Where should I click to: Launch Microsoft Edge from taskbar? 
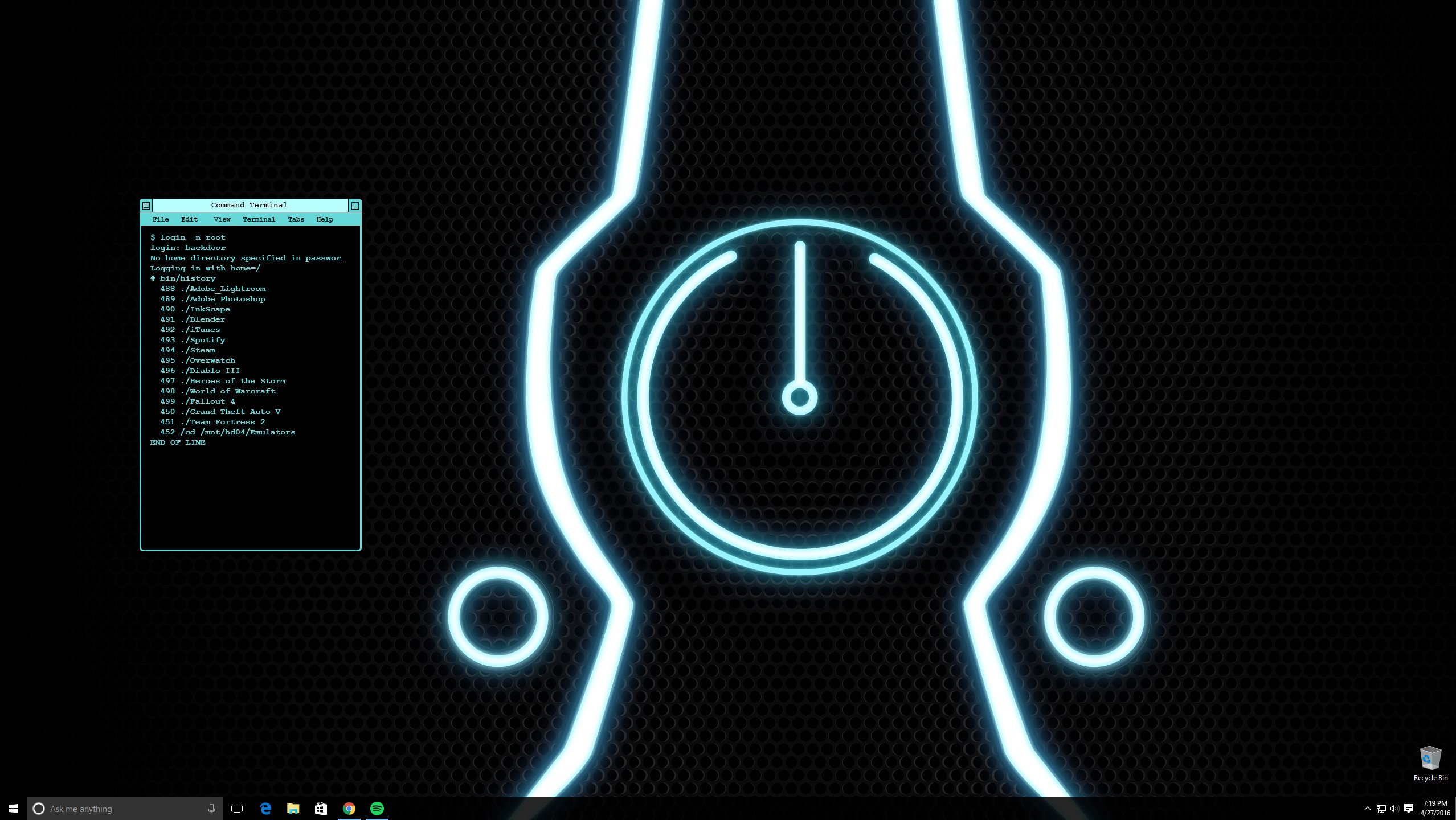(265, 809)
